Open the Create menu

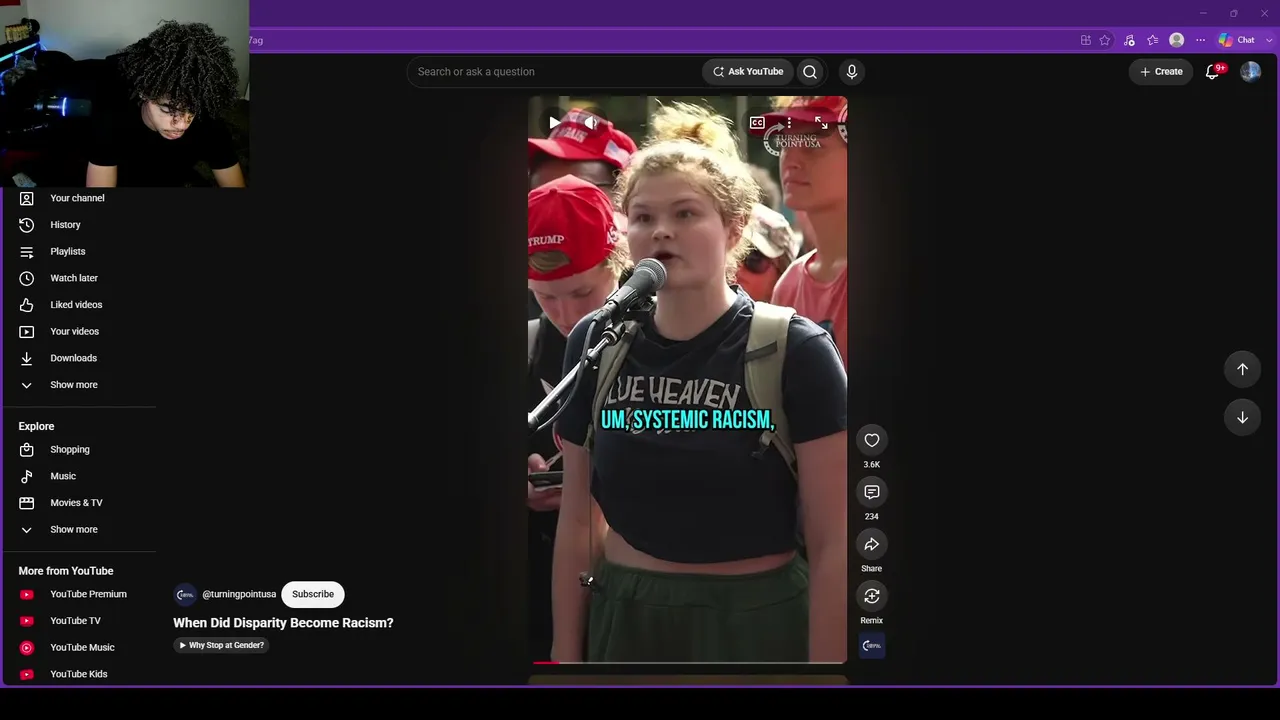point(1161,72)
